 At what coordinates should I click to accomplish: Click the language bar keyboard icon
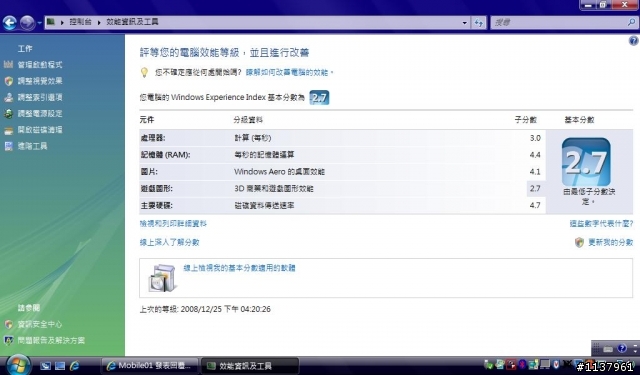click(608, 348)
